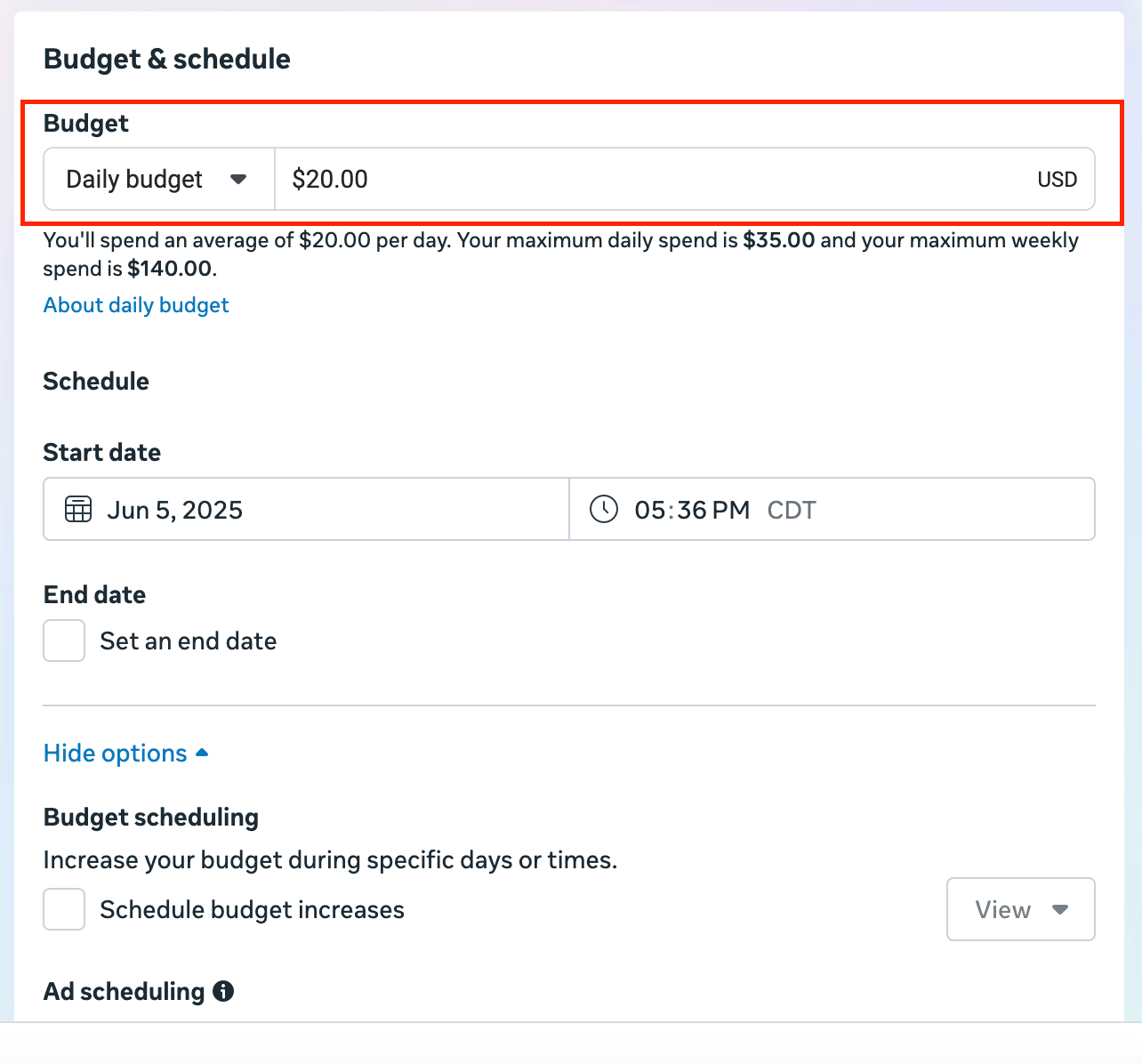This screenshot has height=1064, width=1142.
Task: Click the Schedule budget increases label
Action: tap(253, 910)
